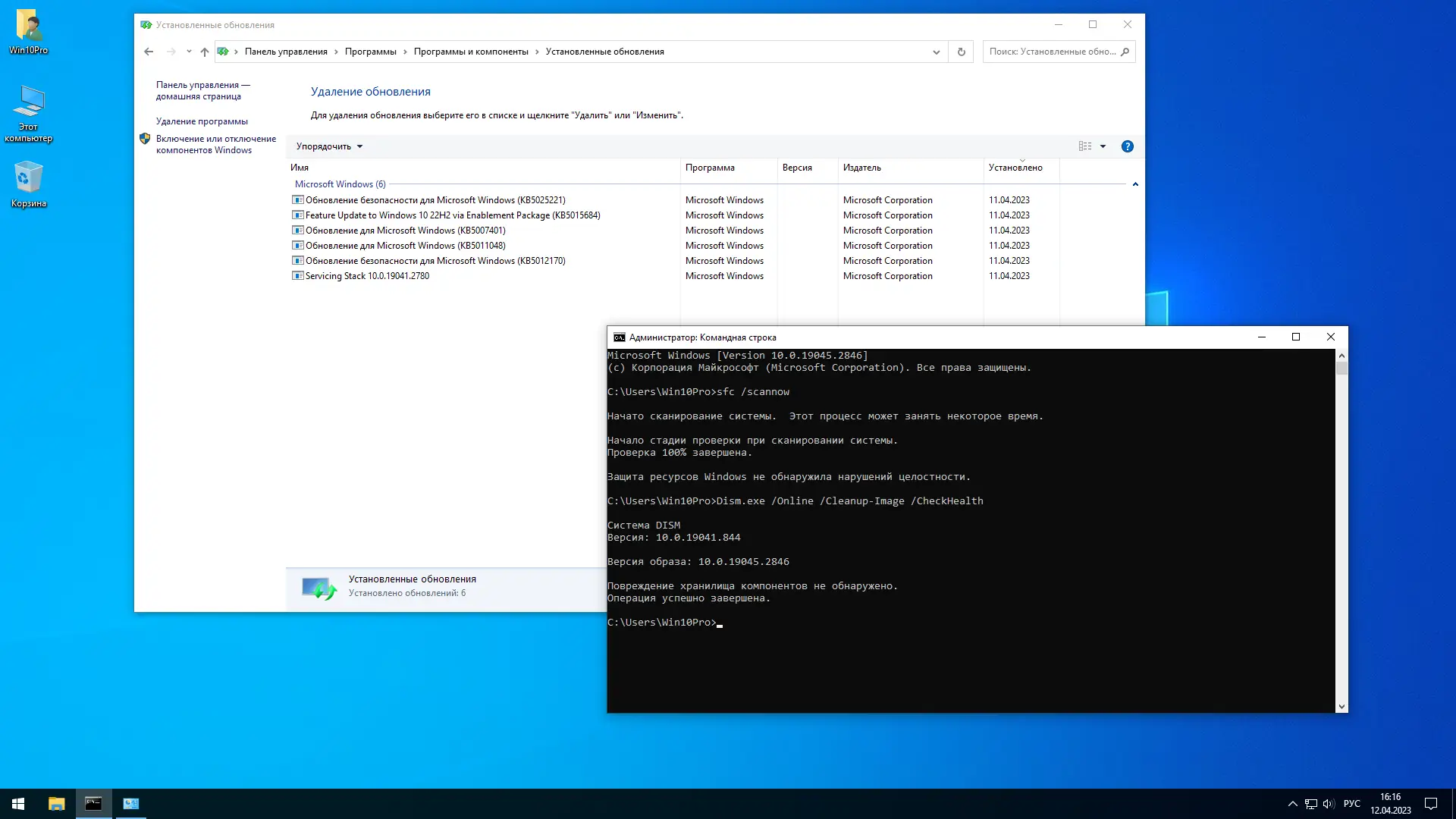Click the back navigation arrow
This screenshot has height=819, width=1456.
[x=149, y=52]
